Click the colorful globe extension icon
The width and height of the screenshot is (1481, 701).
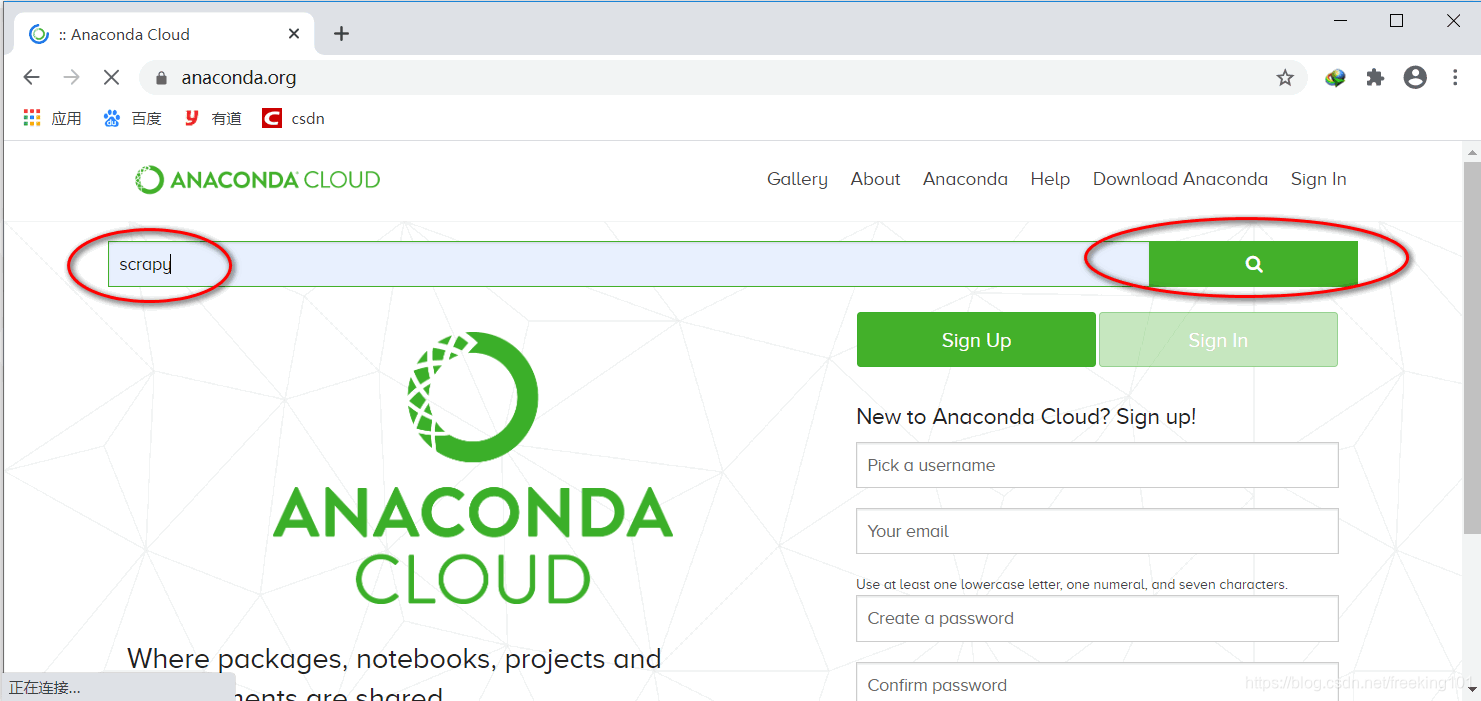pyautogui.click(x=1335, y=78)
